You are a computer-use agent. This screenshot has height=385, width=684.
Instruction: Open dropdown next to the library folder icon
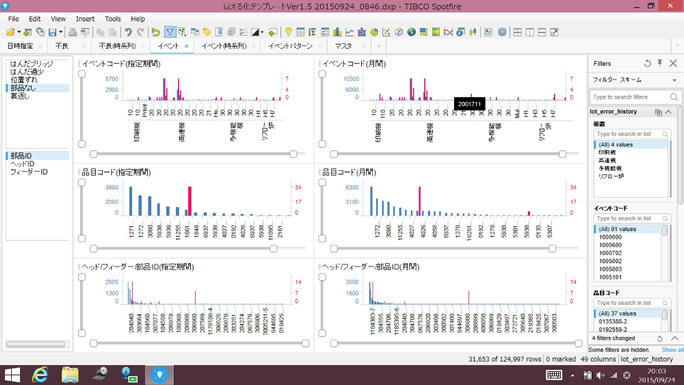tap(19, 32)
